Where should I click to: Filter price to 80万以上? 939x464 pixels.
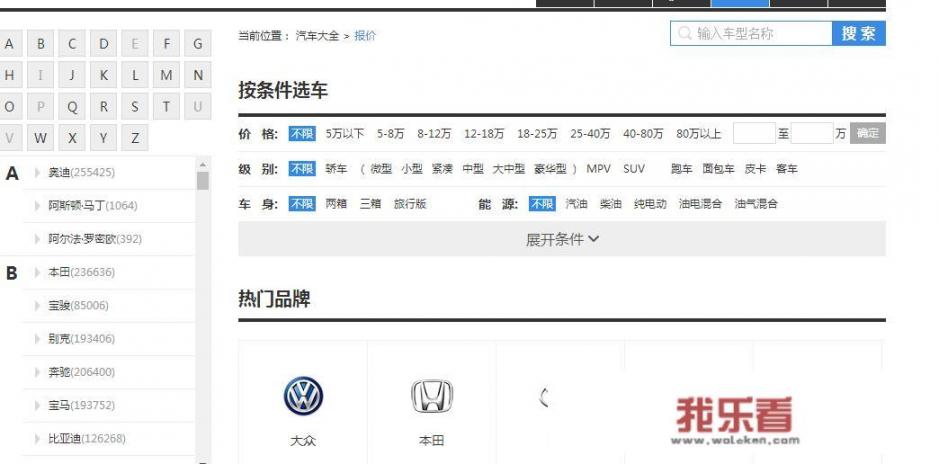pos(698,134)
